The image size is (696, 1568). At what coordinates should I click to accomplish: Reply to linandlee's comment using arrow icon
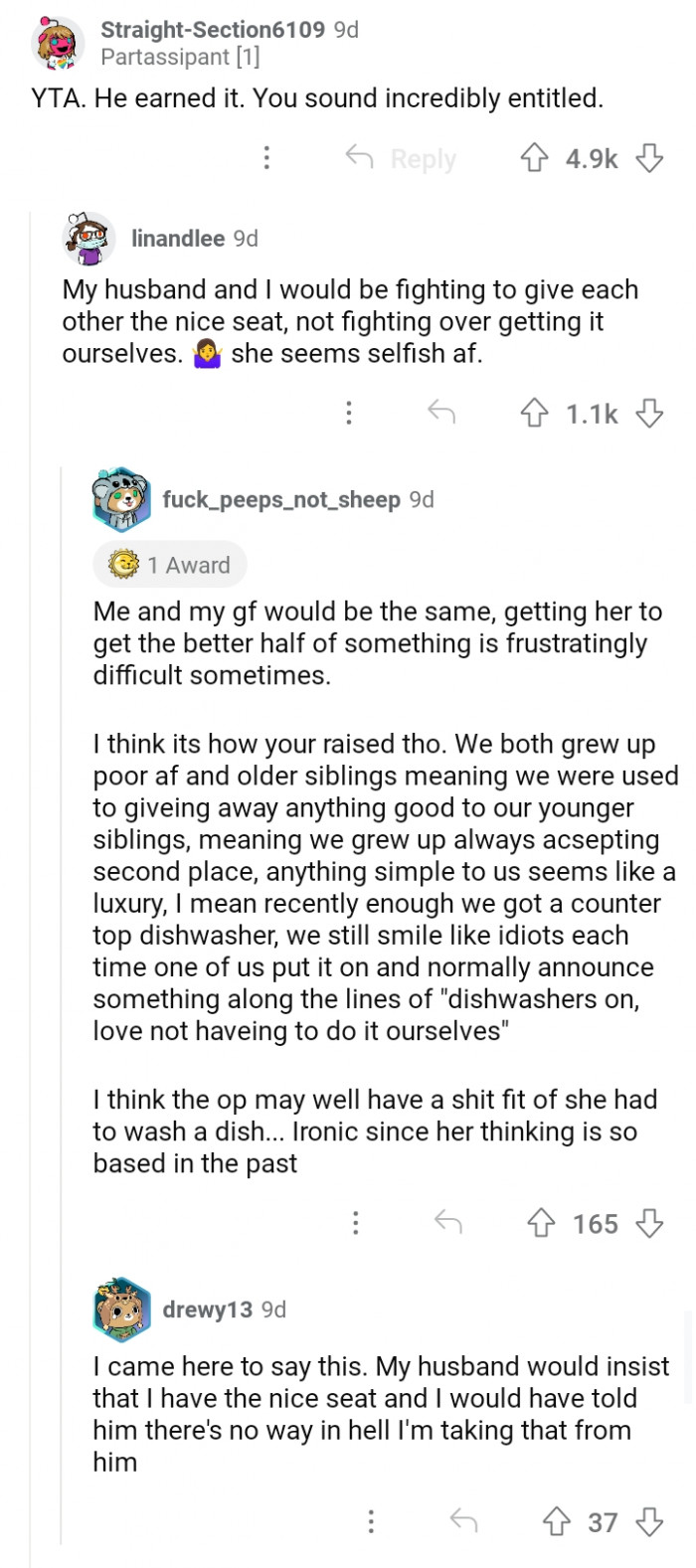point(441,413)
